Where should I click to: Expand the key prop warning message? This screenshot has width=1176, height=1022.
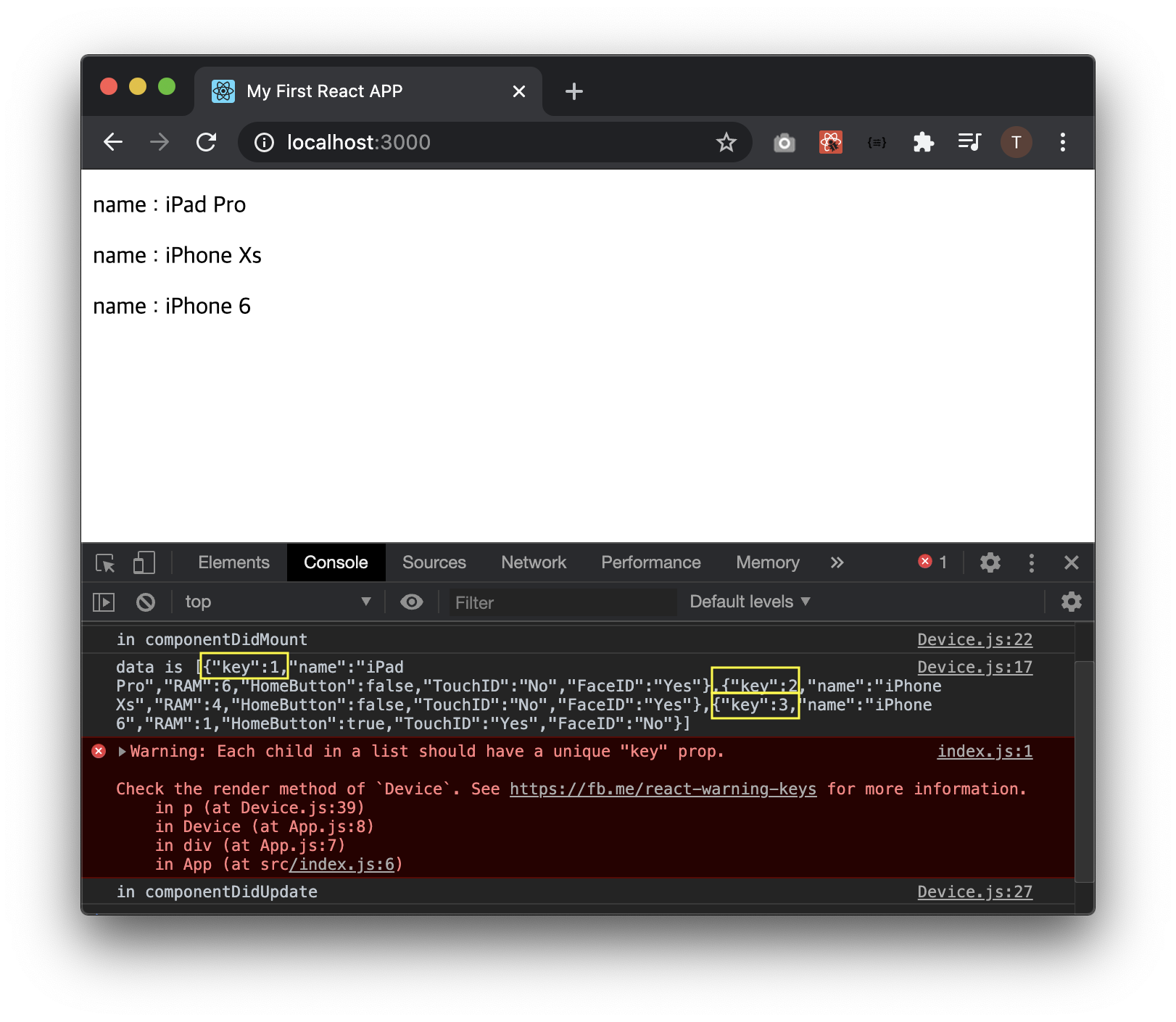coord(123,752)
